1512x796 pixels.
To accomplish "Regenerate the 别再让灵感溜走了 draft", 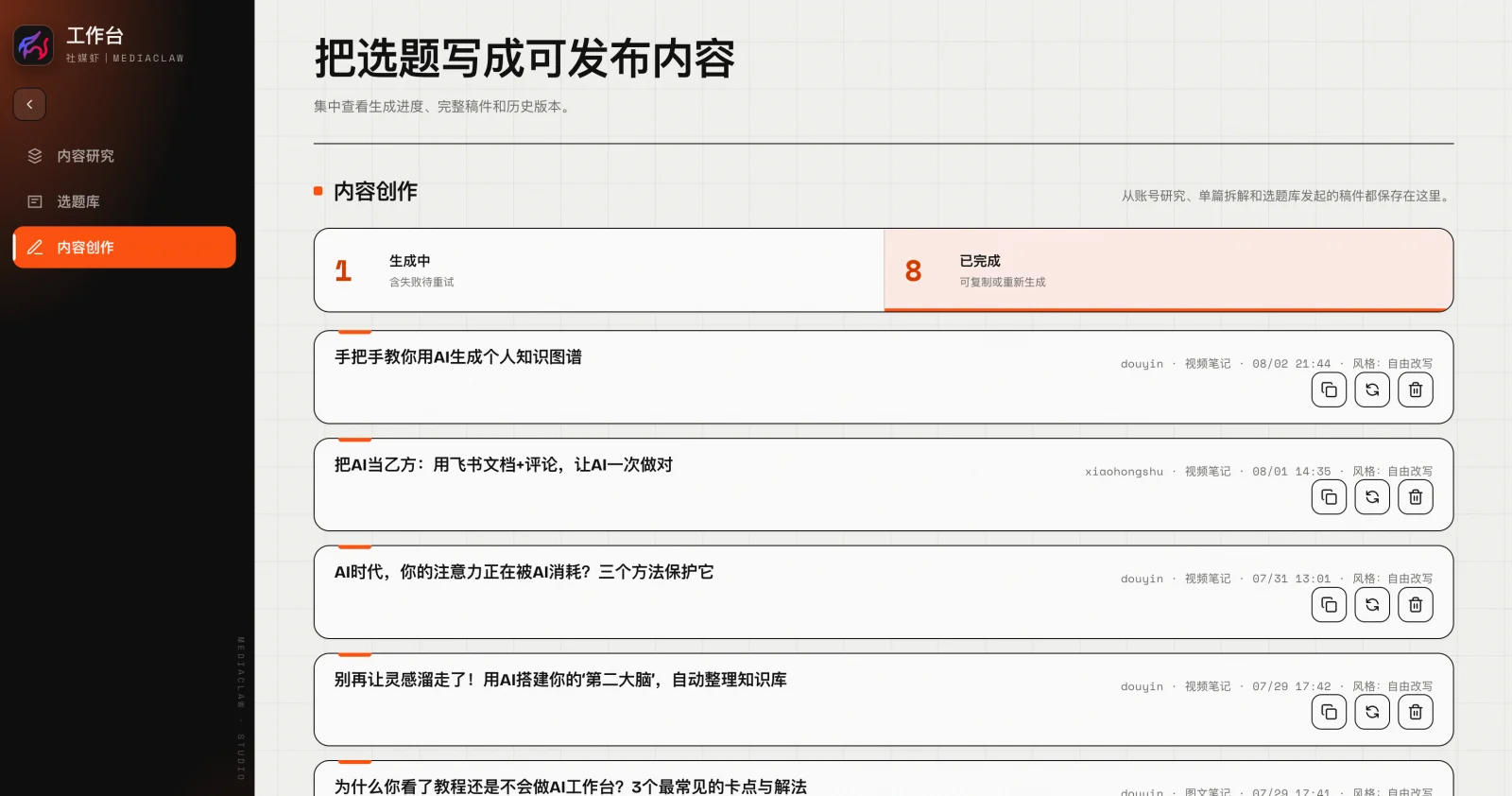I will (1372, 712).
